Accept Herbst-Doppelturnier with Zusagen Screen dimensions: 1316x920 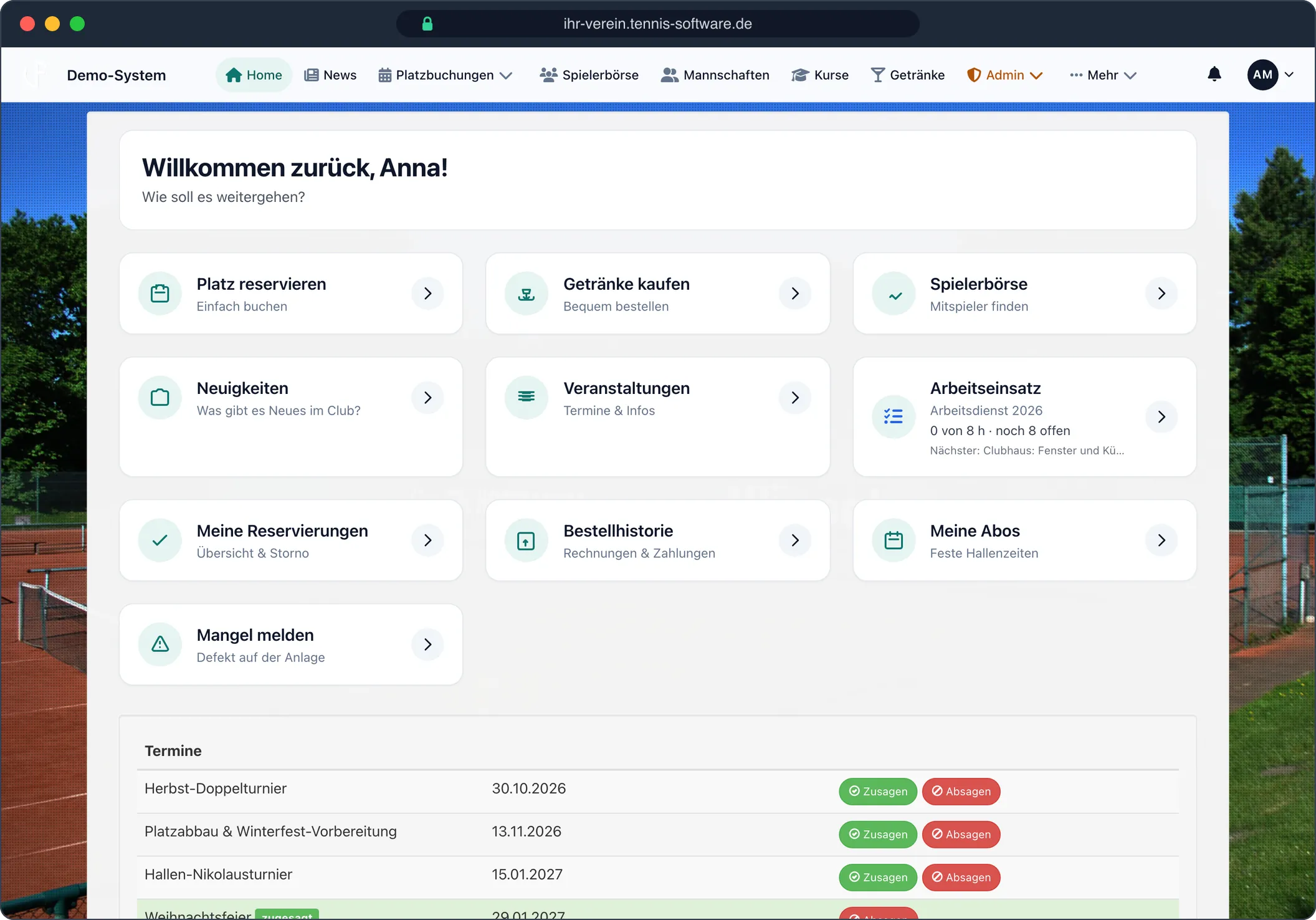coord(878,792)
